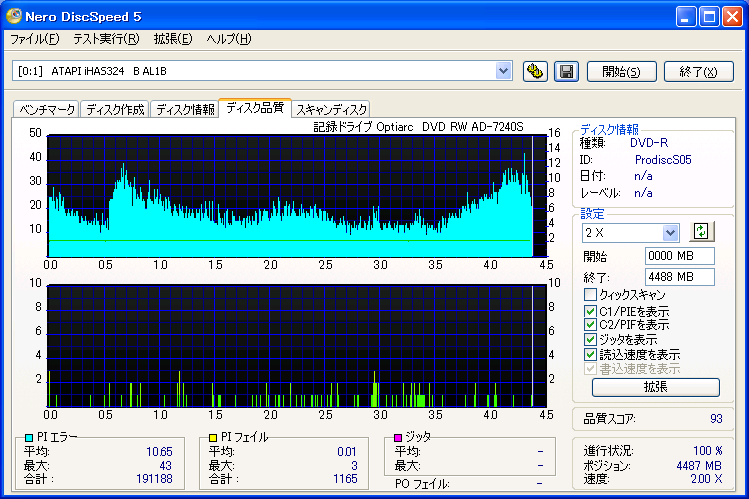Click the progress value 100 %
The height and width of the screenshot is (499, 749).
[x=707, y=451]
